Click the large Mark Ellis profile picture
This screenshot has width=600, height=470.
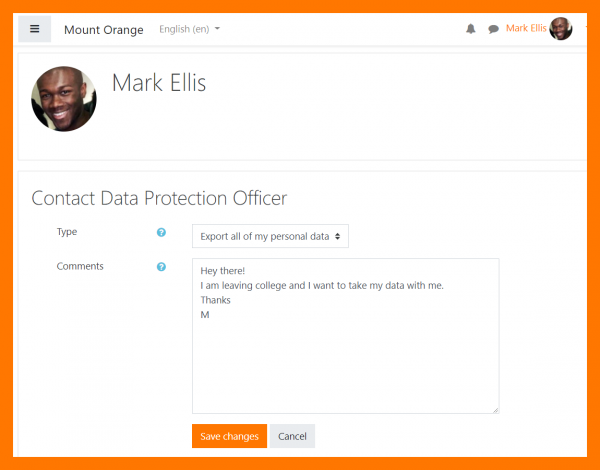click(64, 99)
